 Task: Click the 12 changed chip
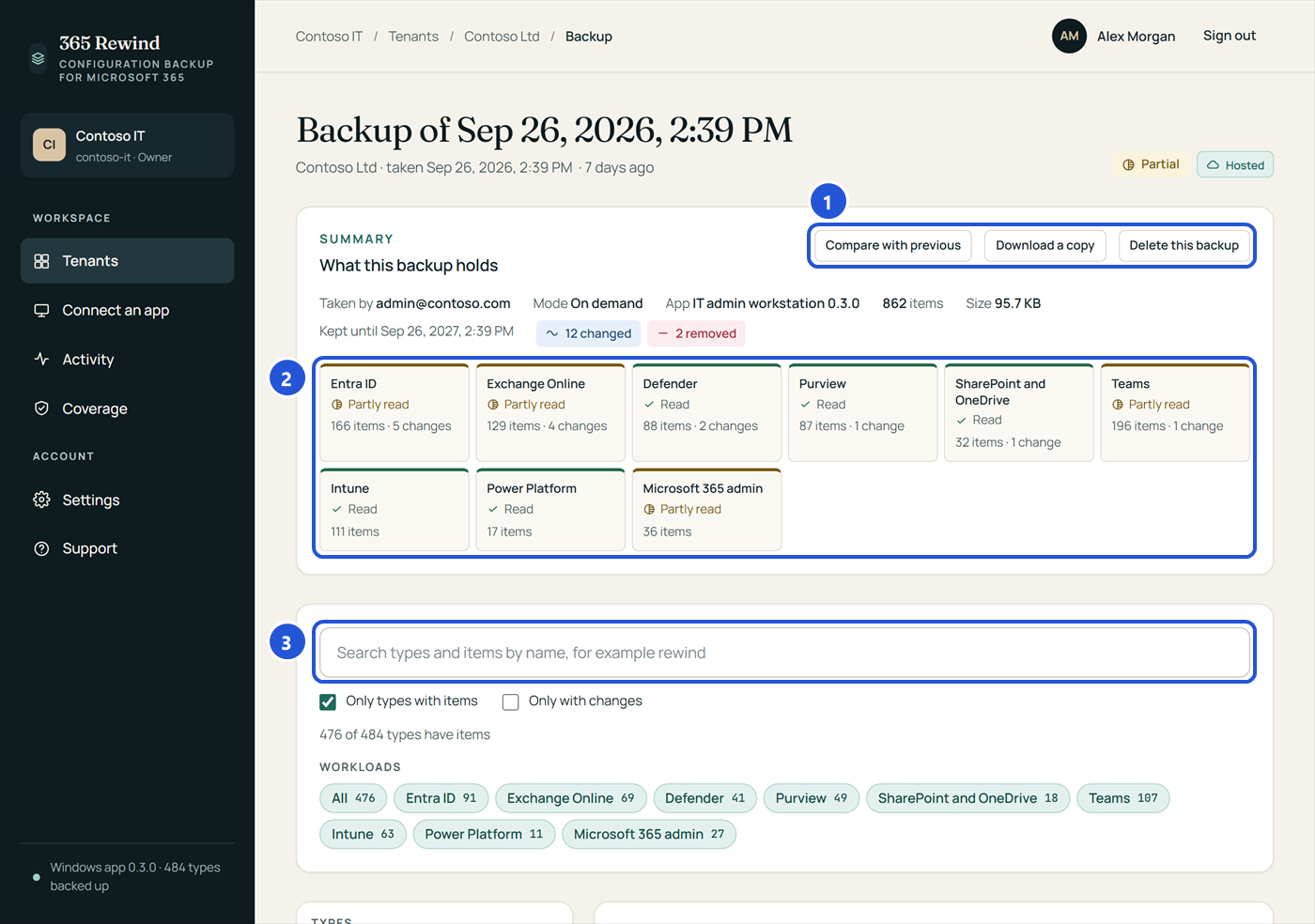point(589,333)
